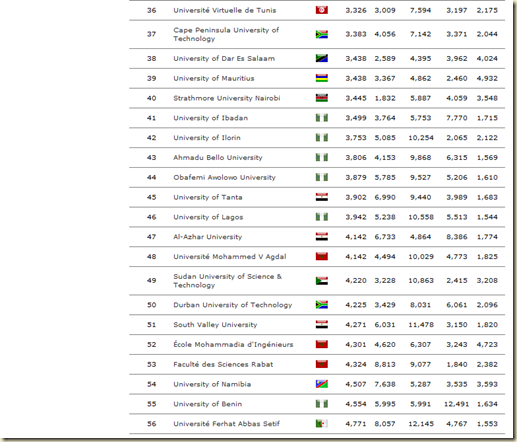Select rank number 36 cell
Image resolution: width=517 pixels, height=442 pixels.
click(x=151, y=10)
